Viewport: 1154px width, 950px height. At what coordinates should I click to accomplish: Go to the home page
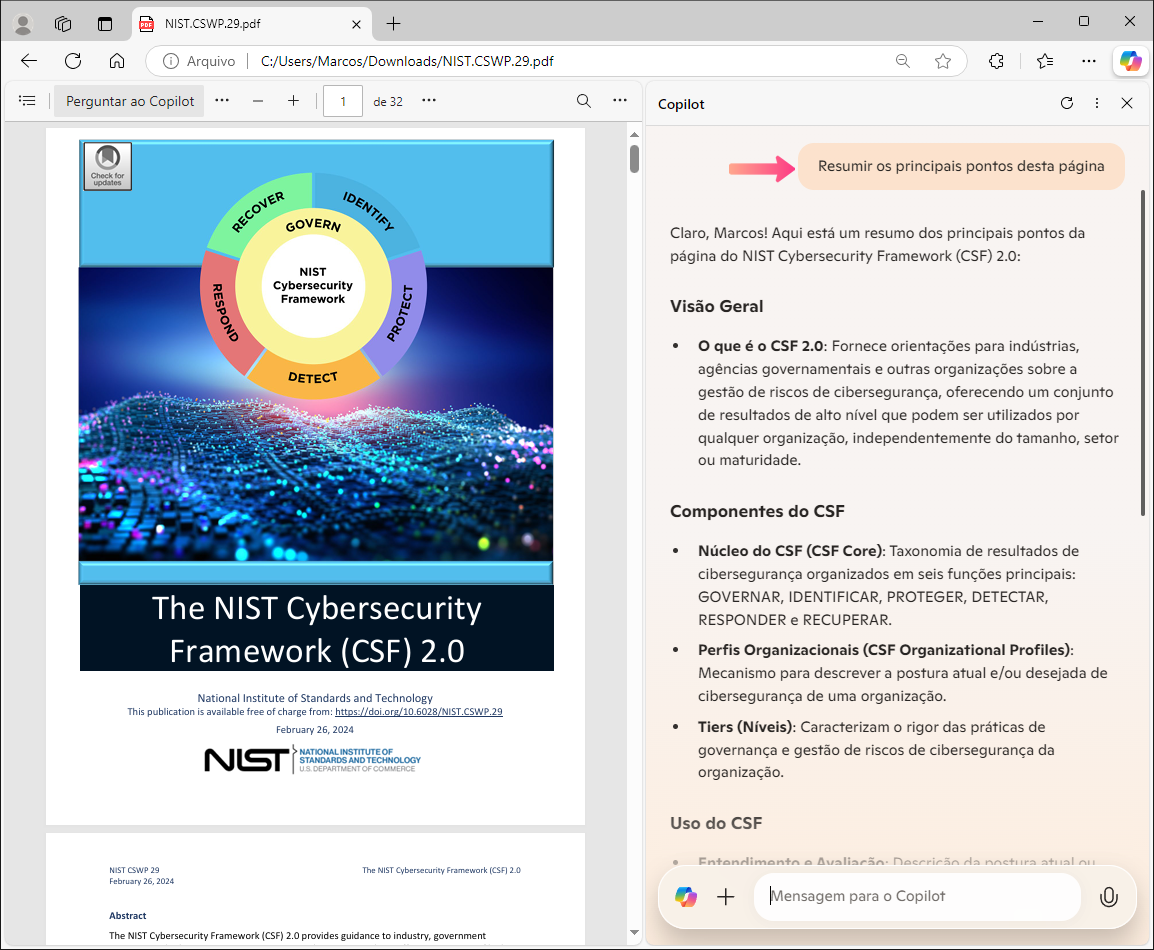click(x=117, y=61)
